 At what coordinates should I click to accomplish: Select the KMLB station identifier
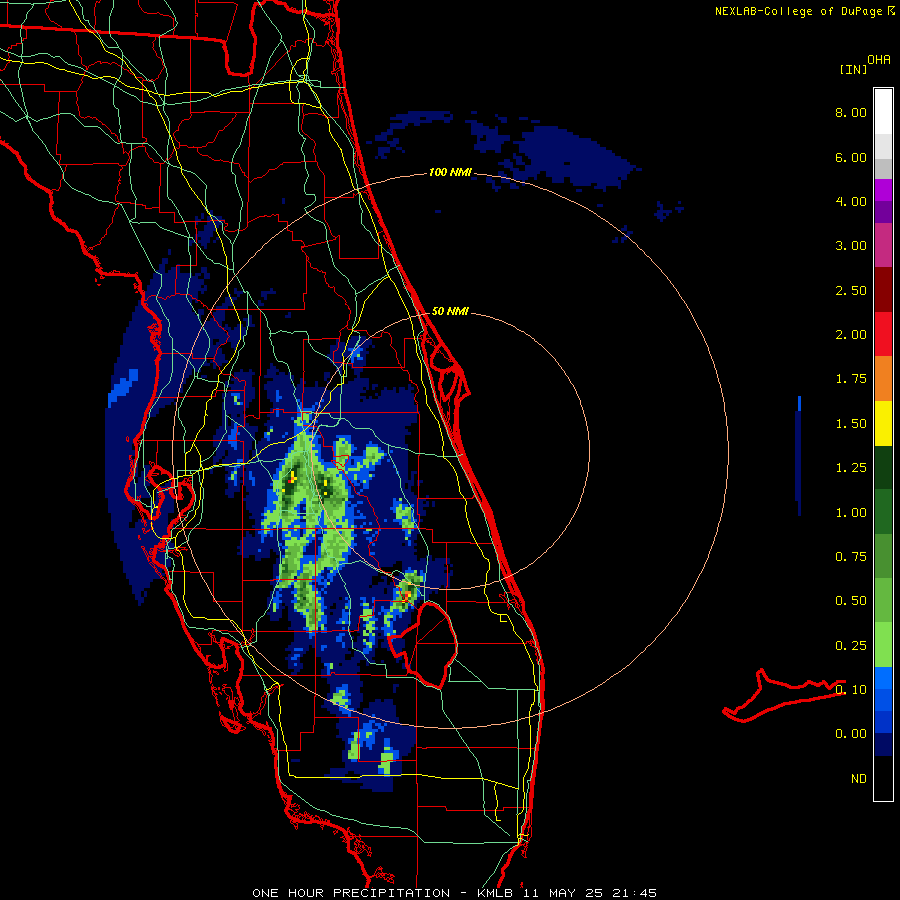[495, 893]
